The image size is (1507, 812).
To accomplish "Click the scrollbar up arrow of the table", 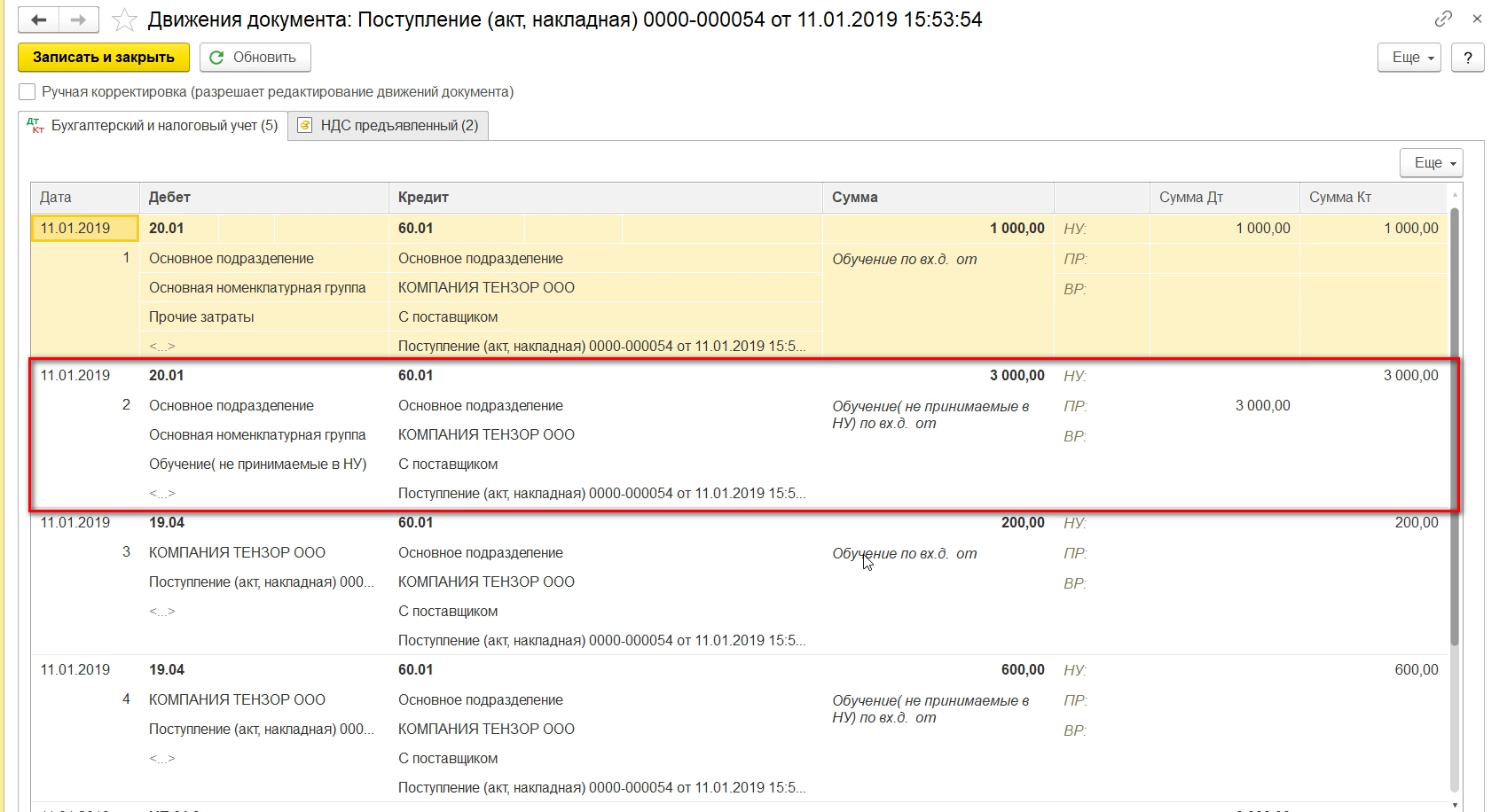I will [x=1454, y=195].
